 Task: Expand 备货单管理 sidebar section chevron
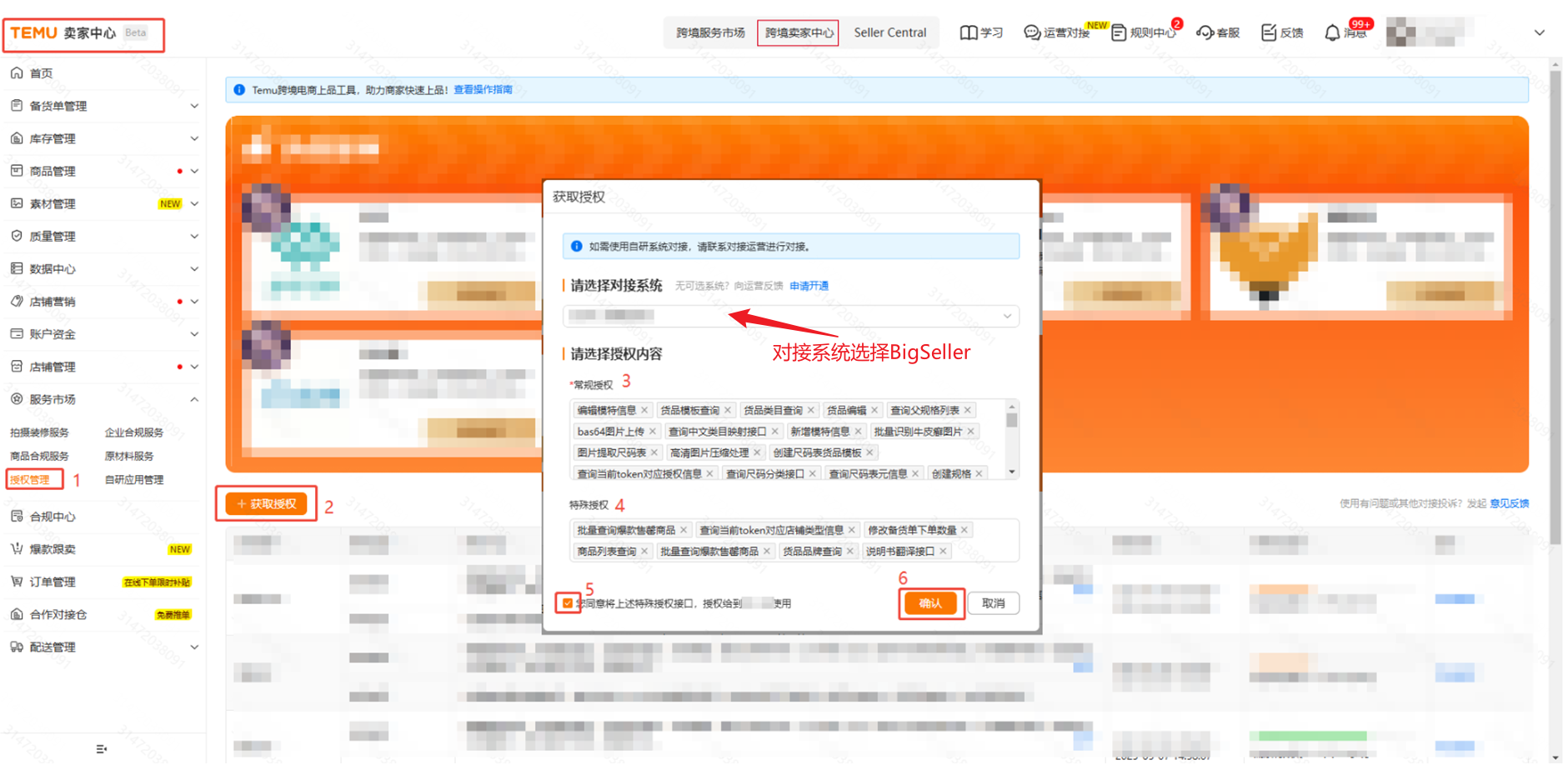[194, 106]
